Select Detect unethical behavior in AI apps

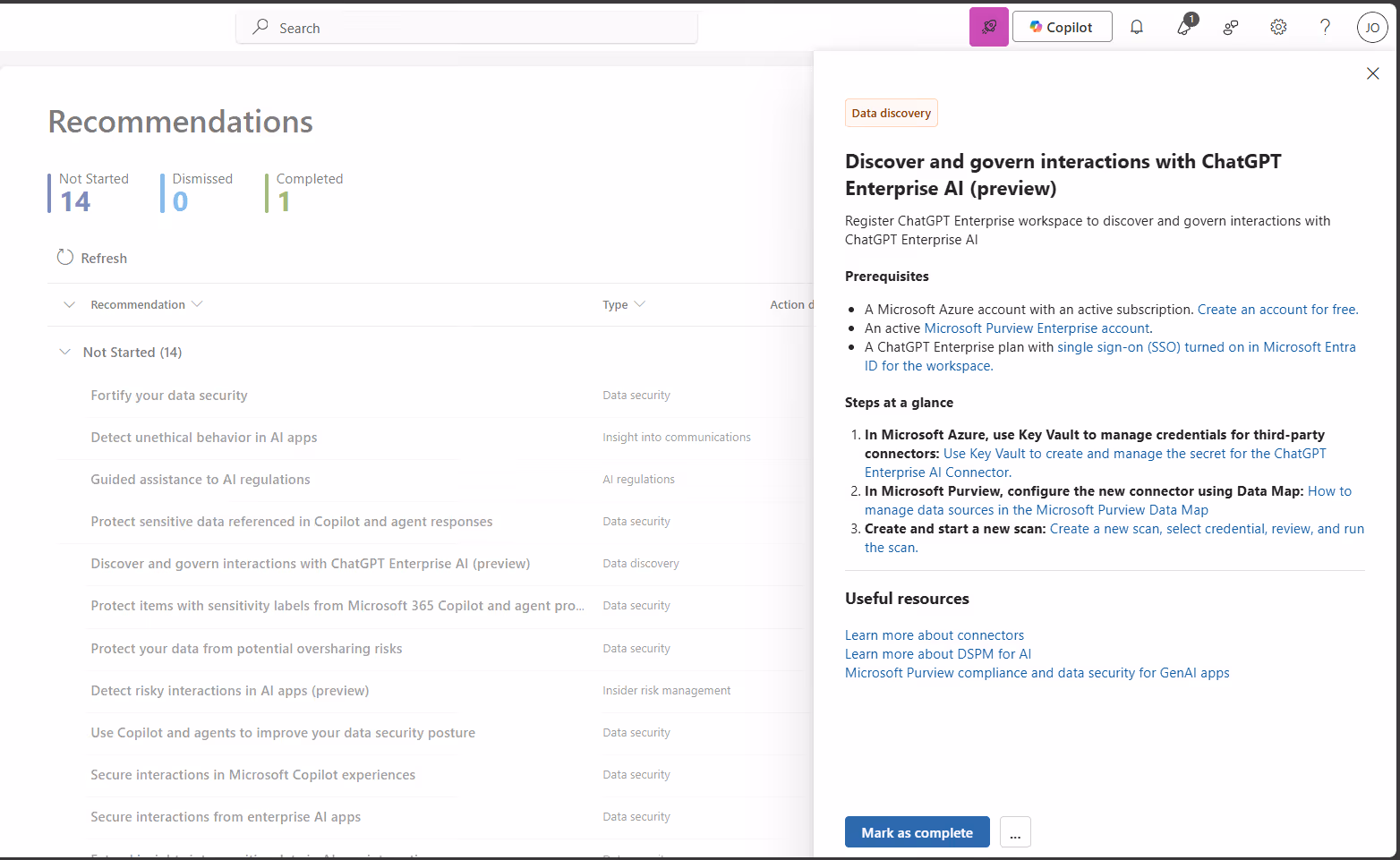click(204, 438)
